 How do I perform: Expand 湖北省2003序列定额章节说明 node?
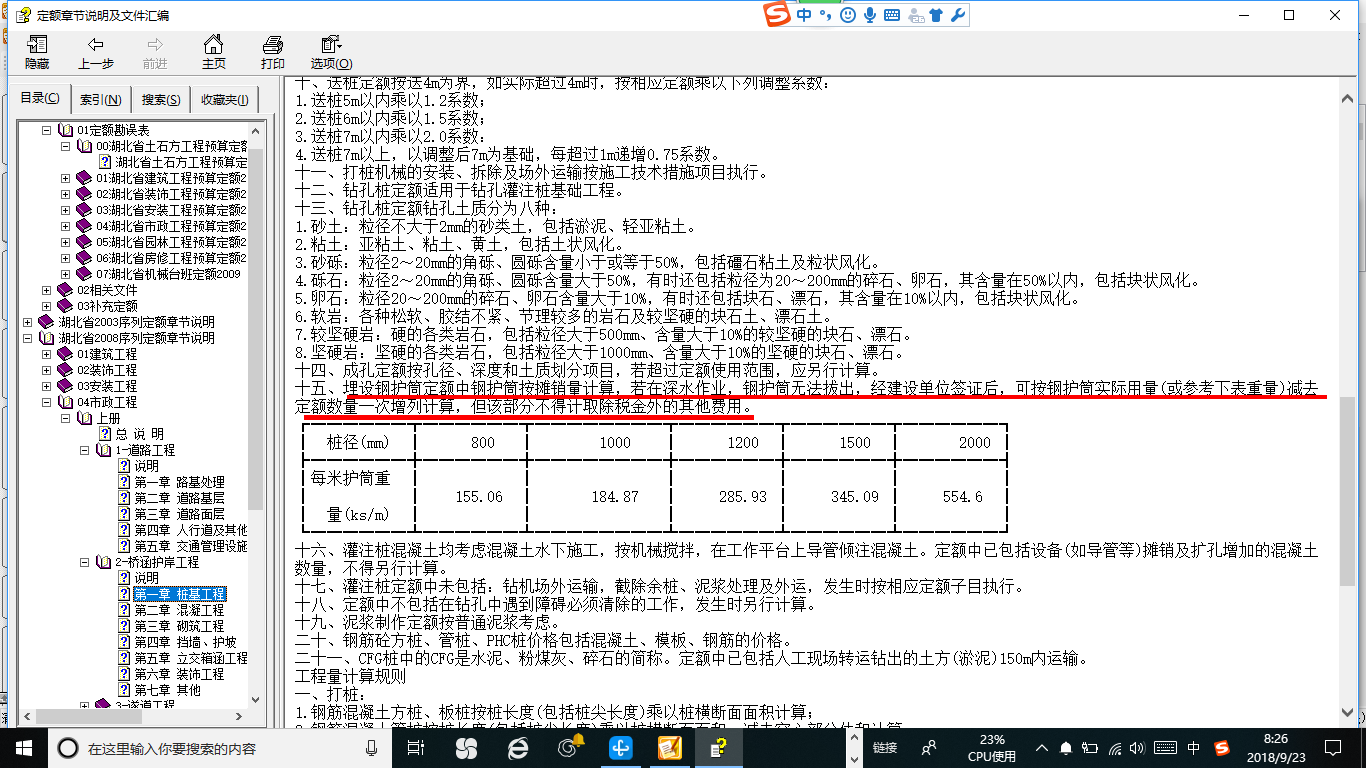point(27,322)
